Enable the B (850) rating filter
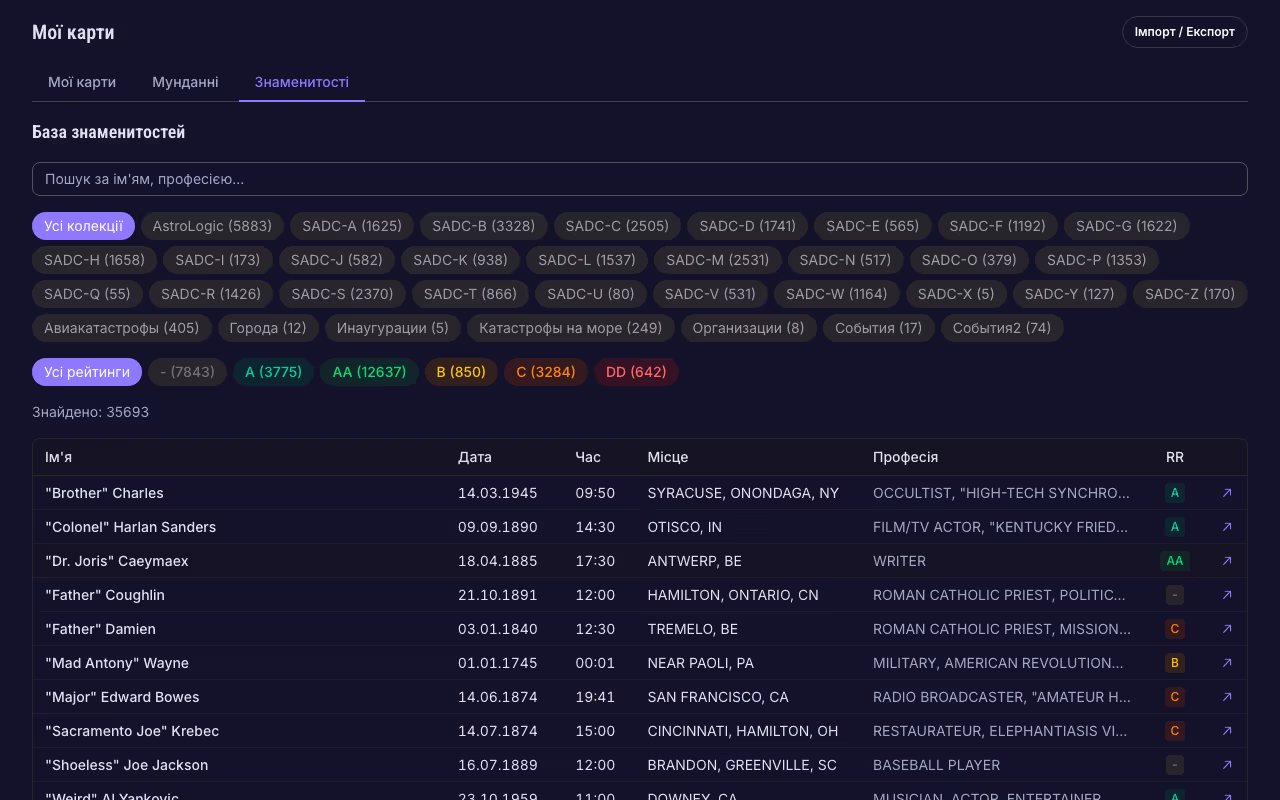This screenshot has height=800, width=1280. tap(461, 372)
